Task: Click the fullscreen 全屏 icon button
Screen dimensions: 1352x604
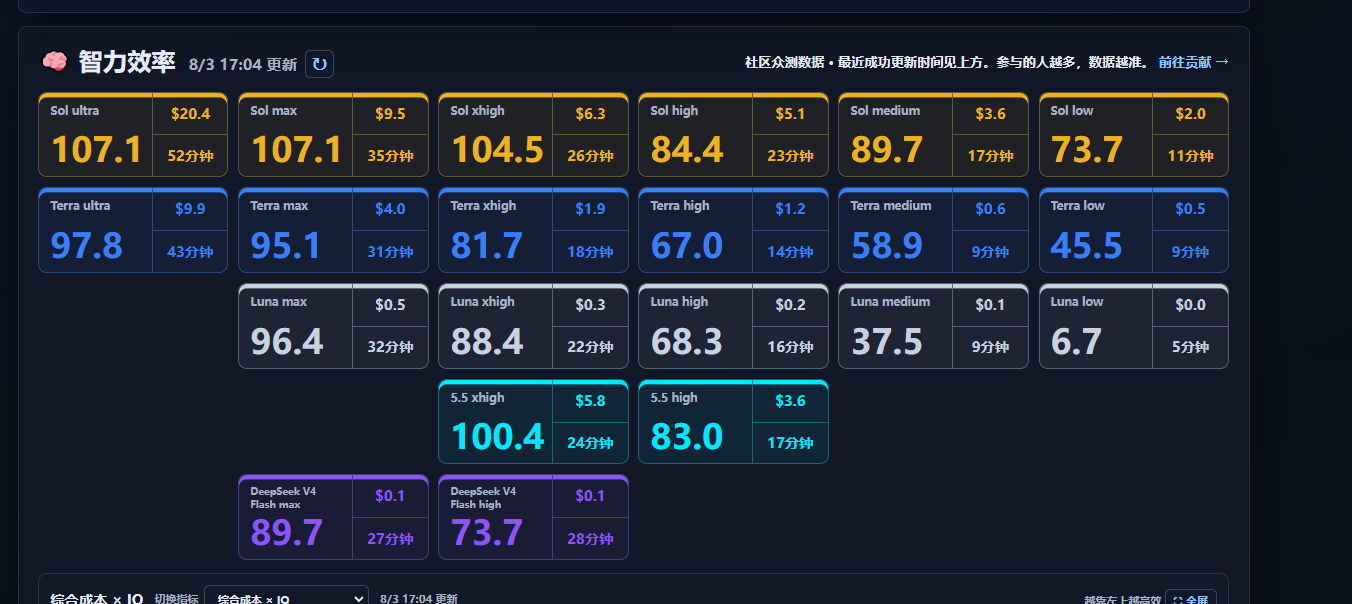Action: pos(1190,598)
